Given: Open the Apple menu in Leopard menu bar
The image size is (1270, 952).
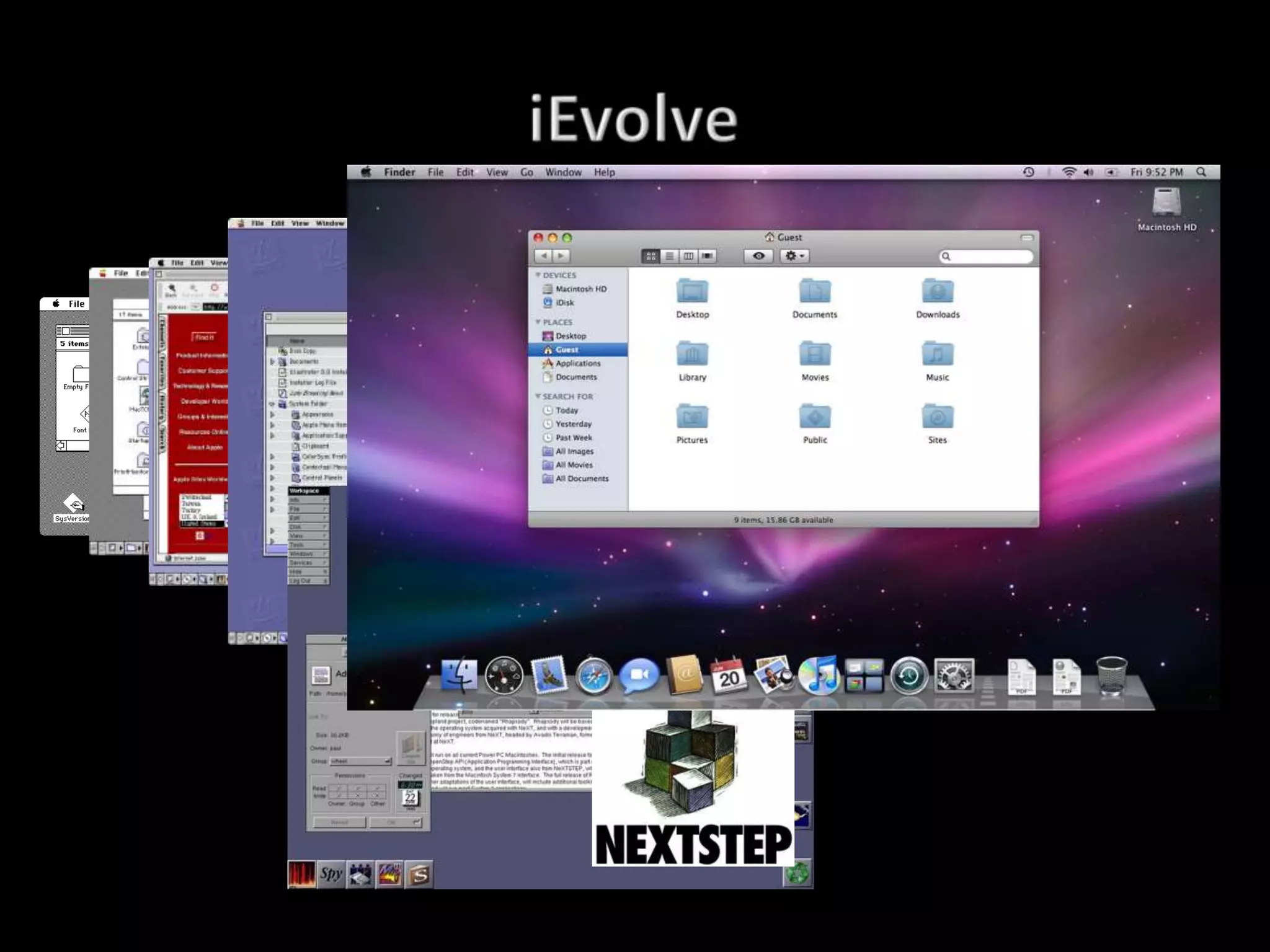Looking at the screenshot, I should [x=366, y=172].
